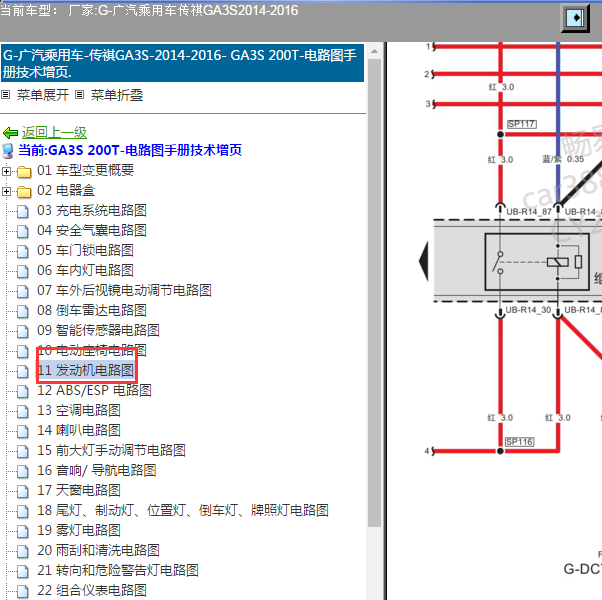Open 22 组合仪表电路图
This screenshot has height=600, width=602.
pos(92,590)
